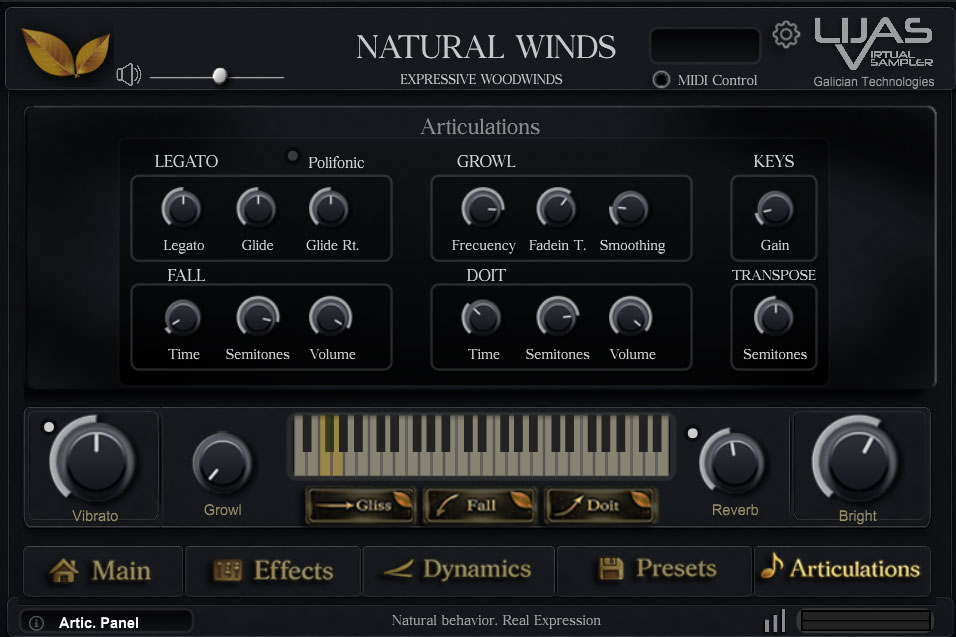Click the Fadein T. knob
This screenshot has width=956, height=637.
pos(556,208)
